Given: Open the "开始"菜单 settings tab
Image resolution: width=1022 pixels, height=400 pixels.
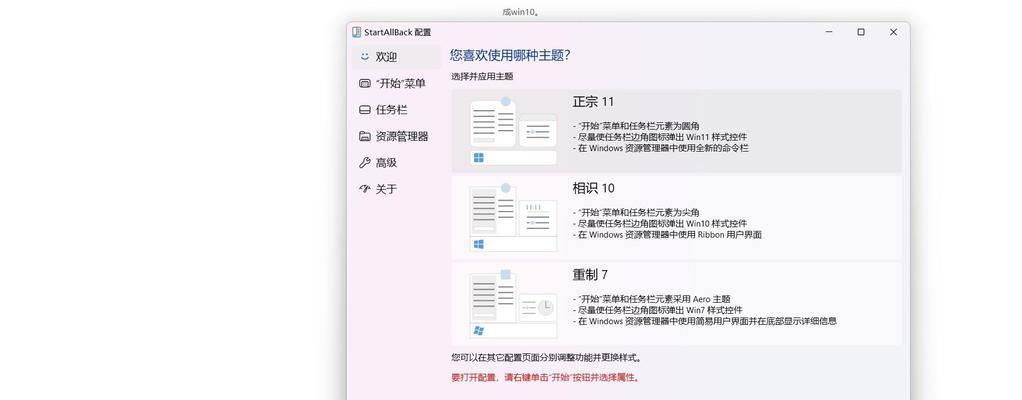Looking at the screenshot, I should click(396, 83).
